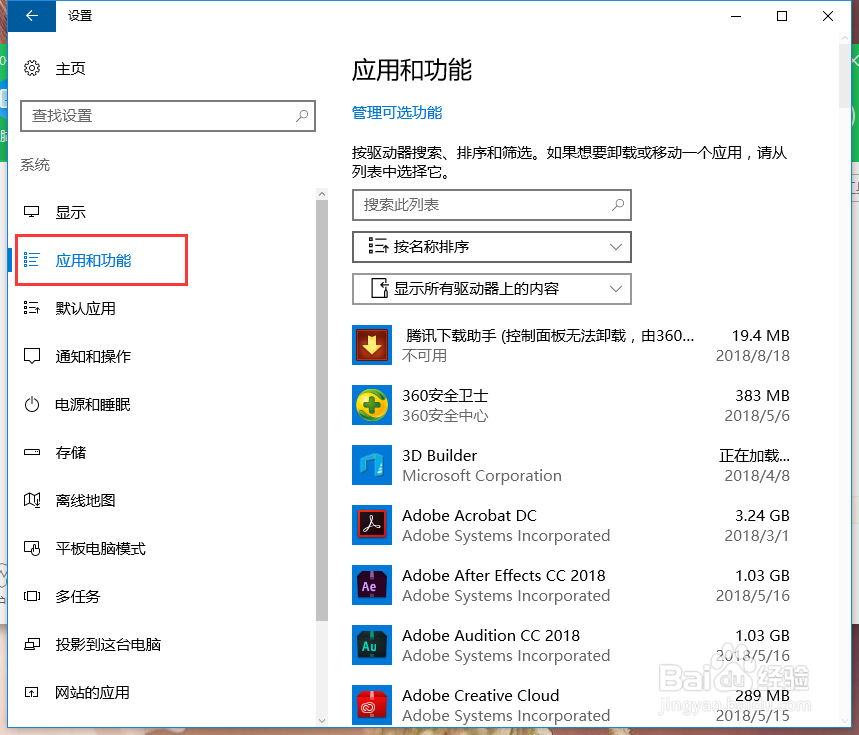Click the 正在加载... status text
859x735 pixels.
click(x=754, y=456)
